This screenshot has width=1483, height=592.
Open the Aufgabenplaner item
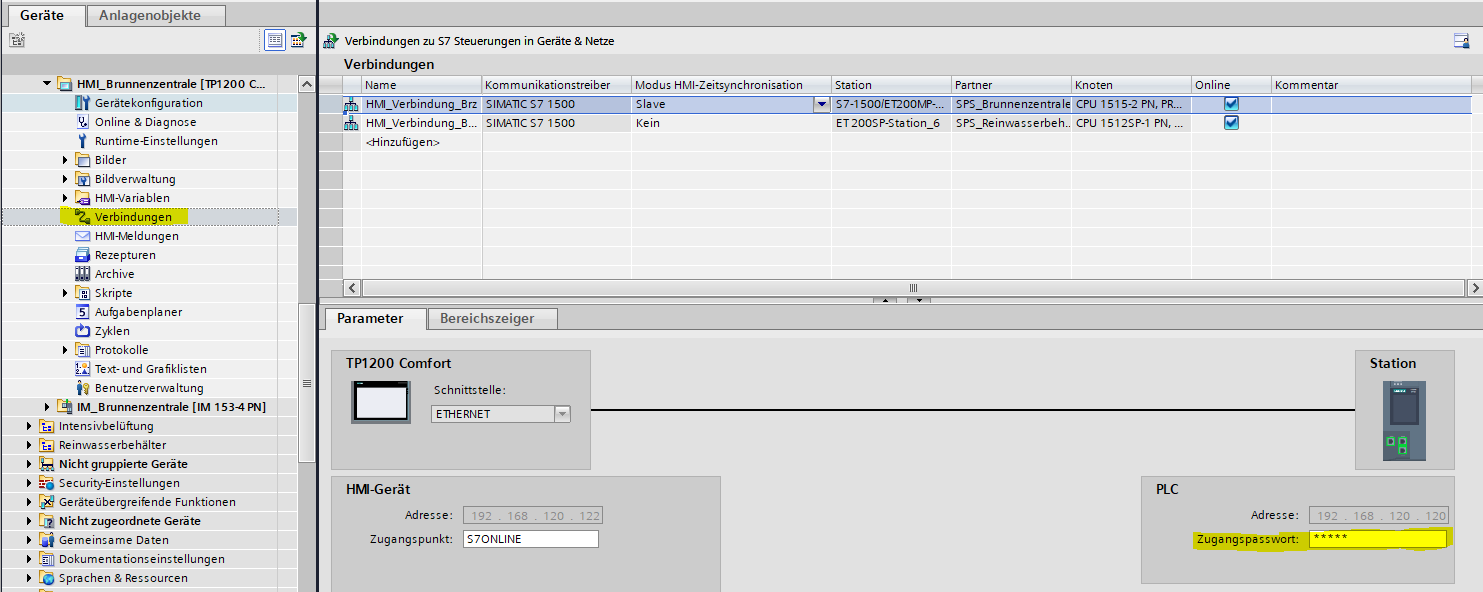[138, 312]
